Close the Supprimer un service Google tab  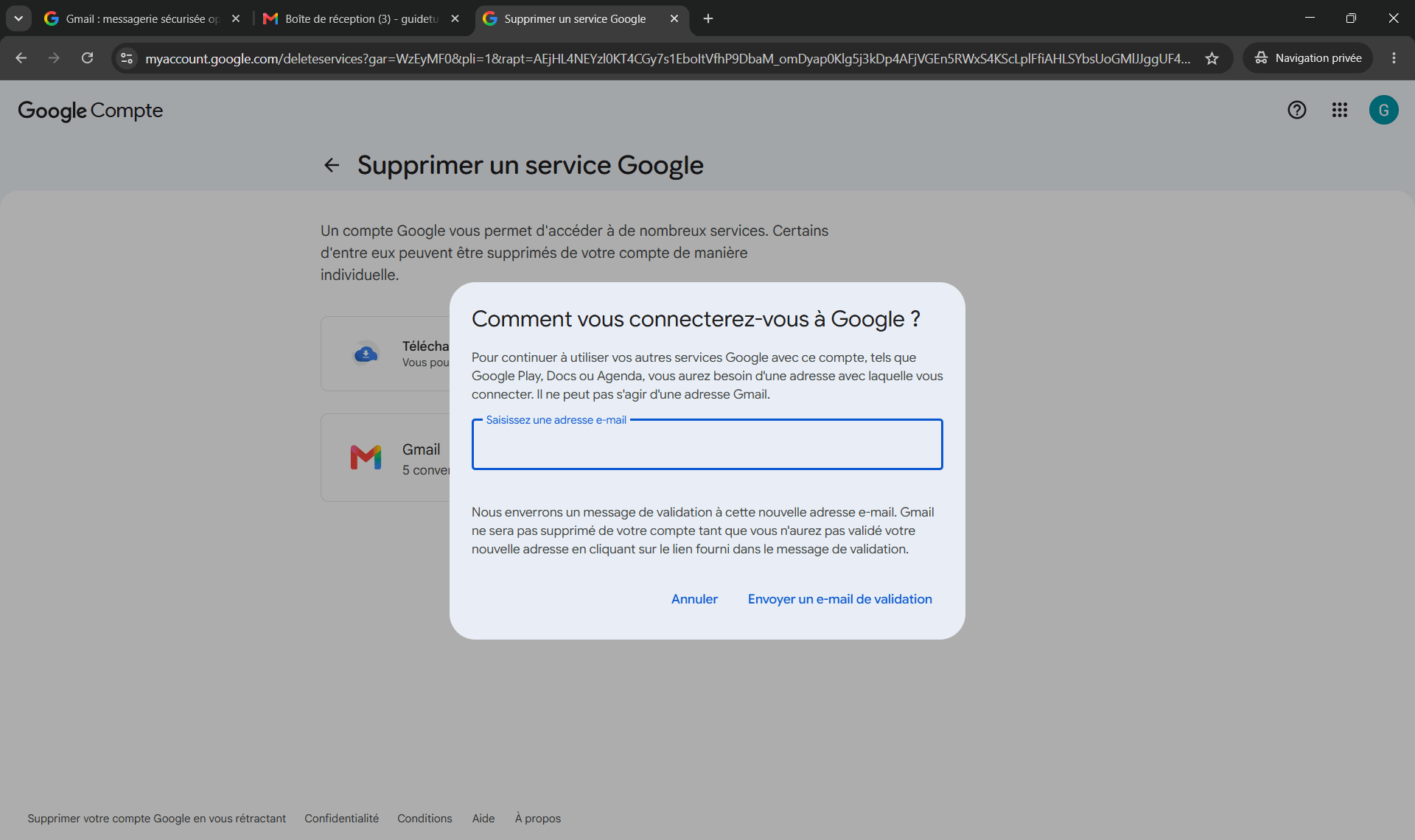click(674, 19)
